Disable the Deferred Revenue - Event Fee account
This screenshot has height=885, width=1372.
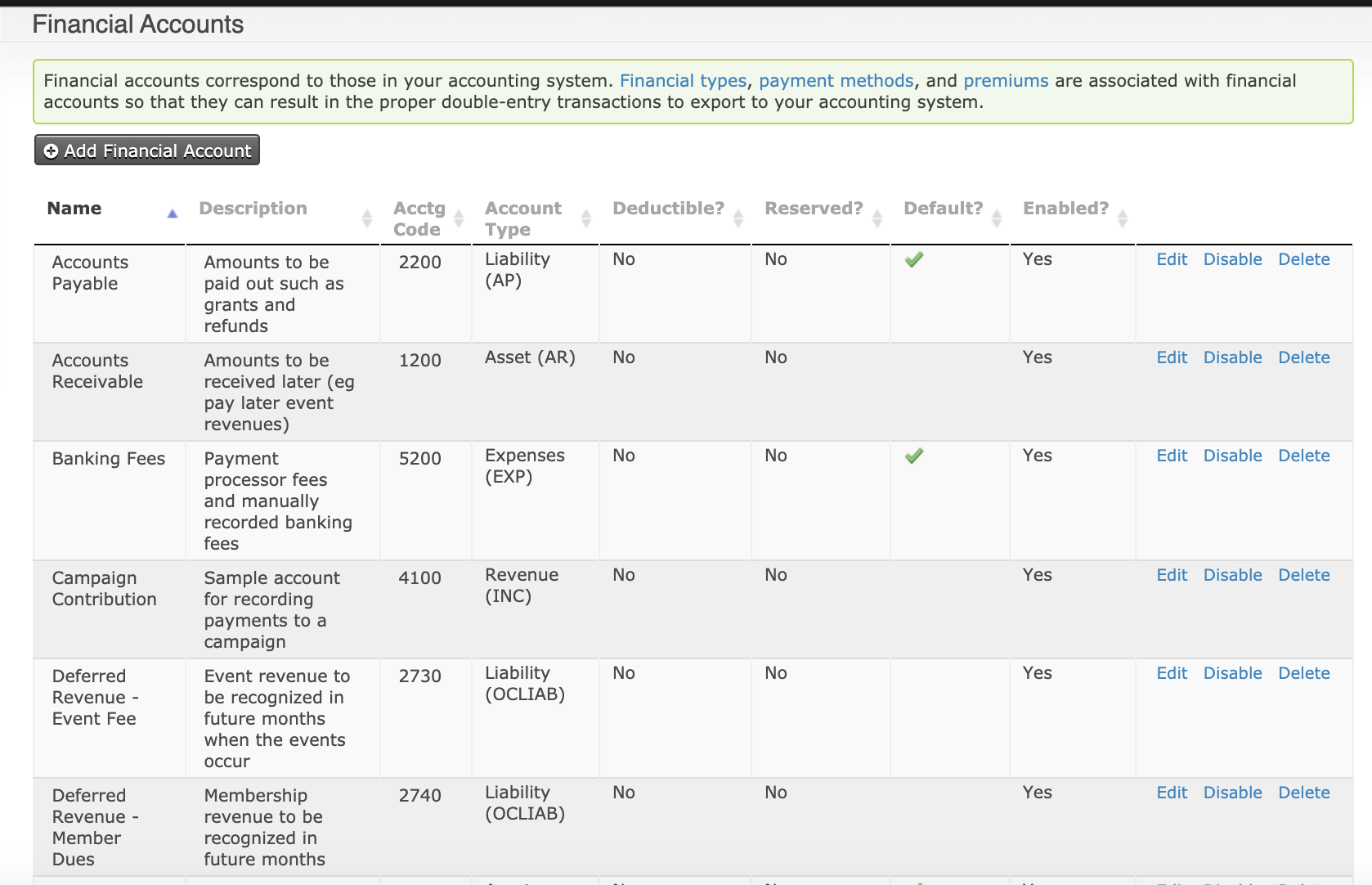1232,673
